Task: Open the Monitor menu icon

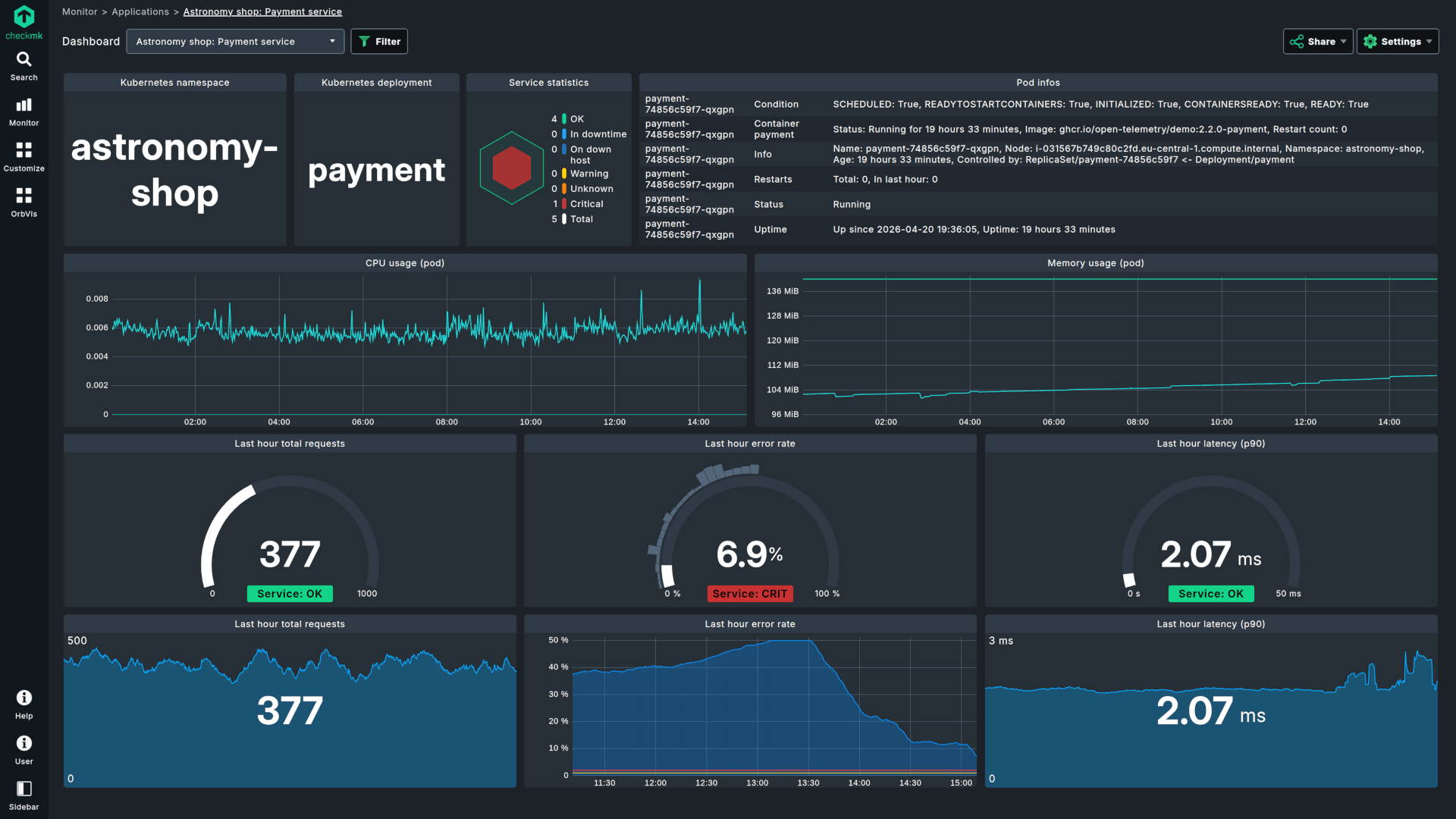Action: [24, 105]
